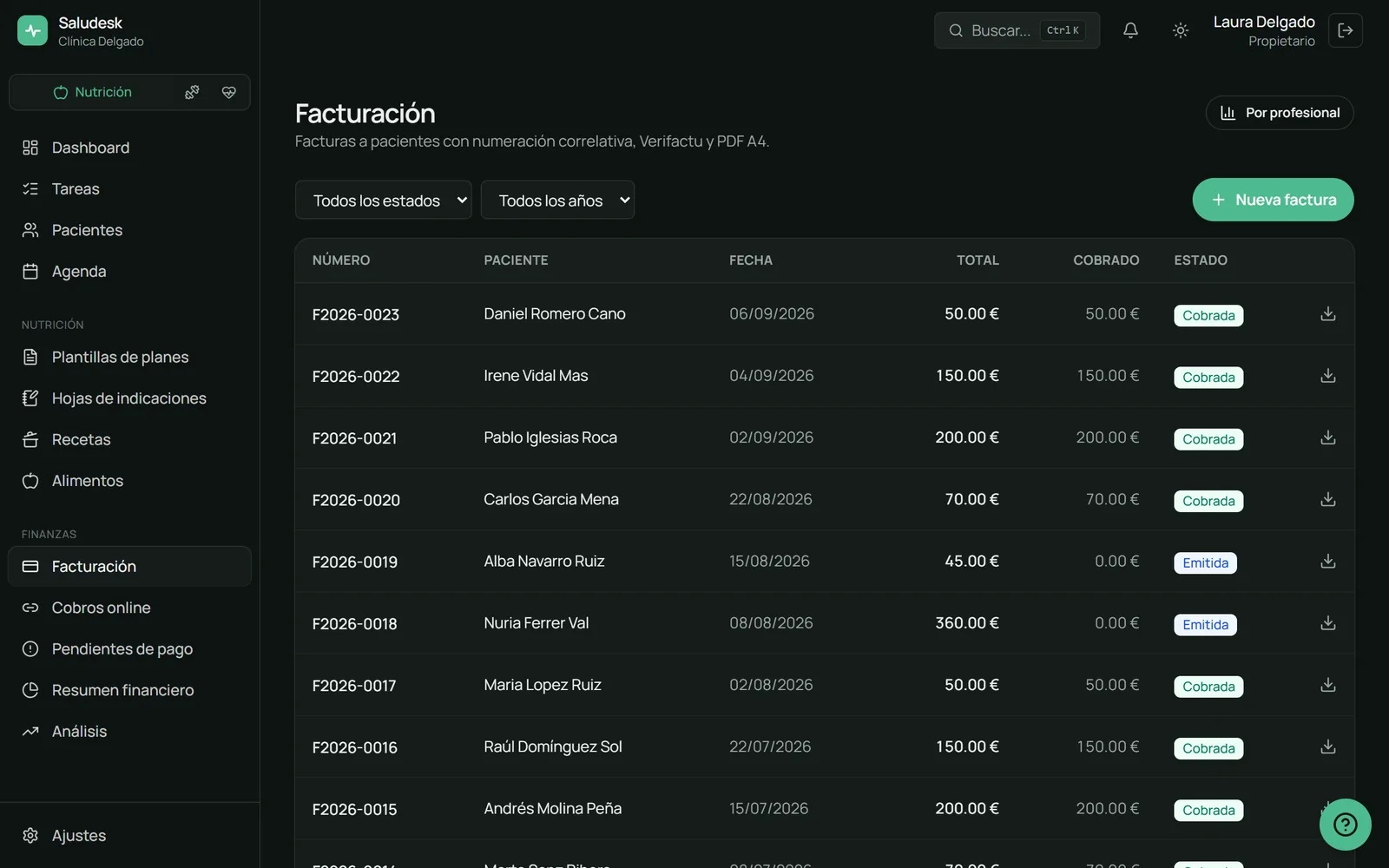Open the Saludesk logo icon
Screen dimensions: 1389x868
click(x=32, y=30)
